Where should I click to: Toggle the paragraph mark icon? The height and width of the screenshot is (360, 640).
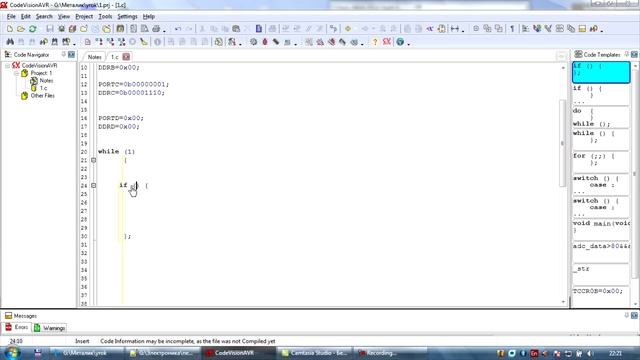512,29
